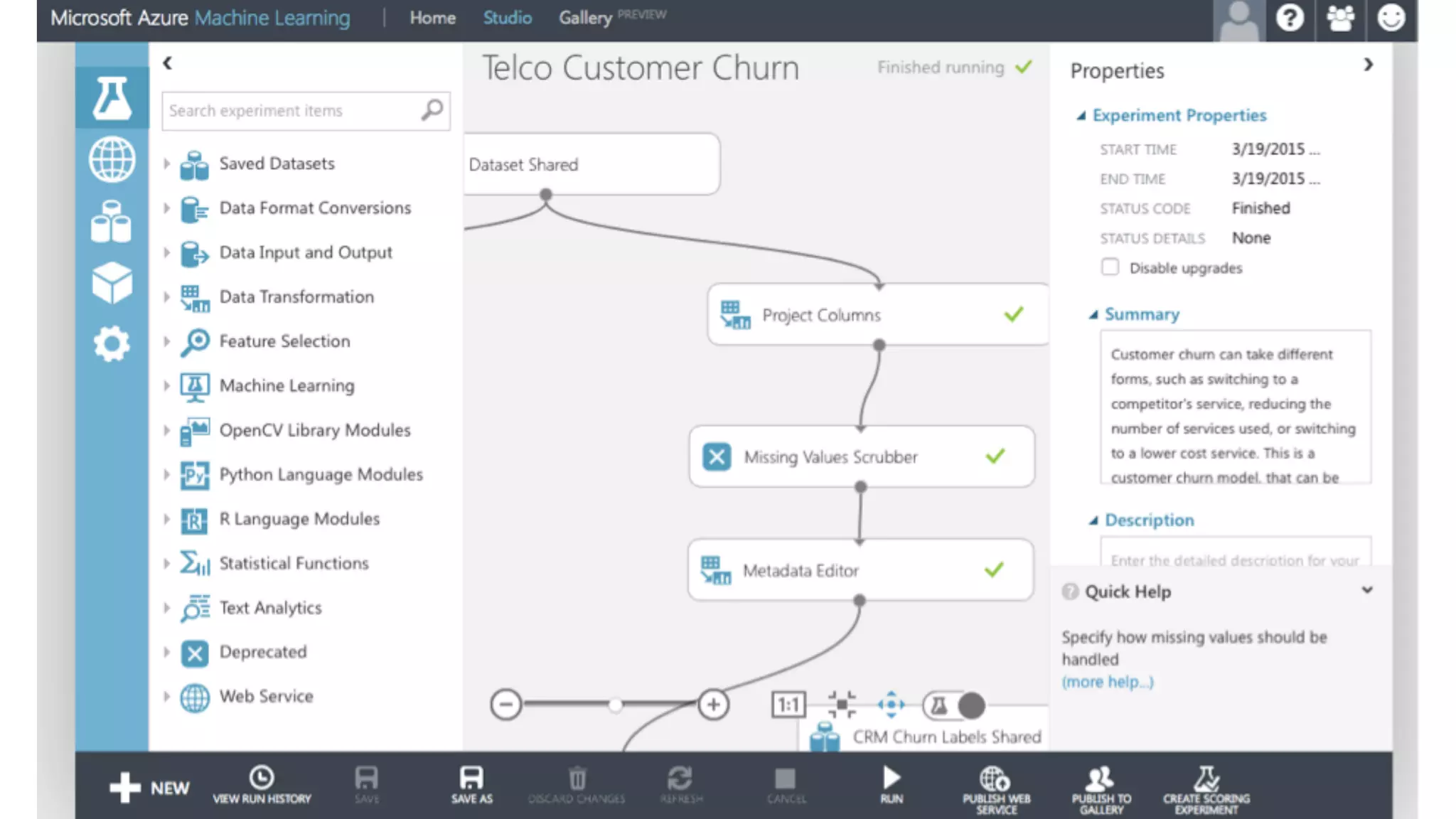Open the Settings gear sidebar icon

112,344
